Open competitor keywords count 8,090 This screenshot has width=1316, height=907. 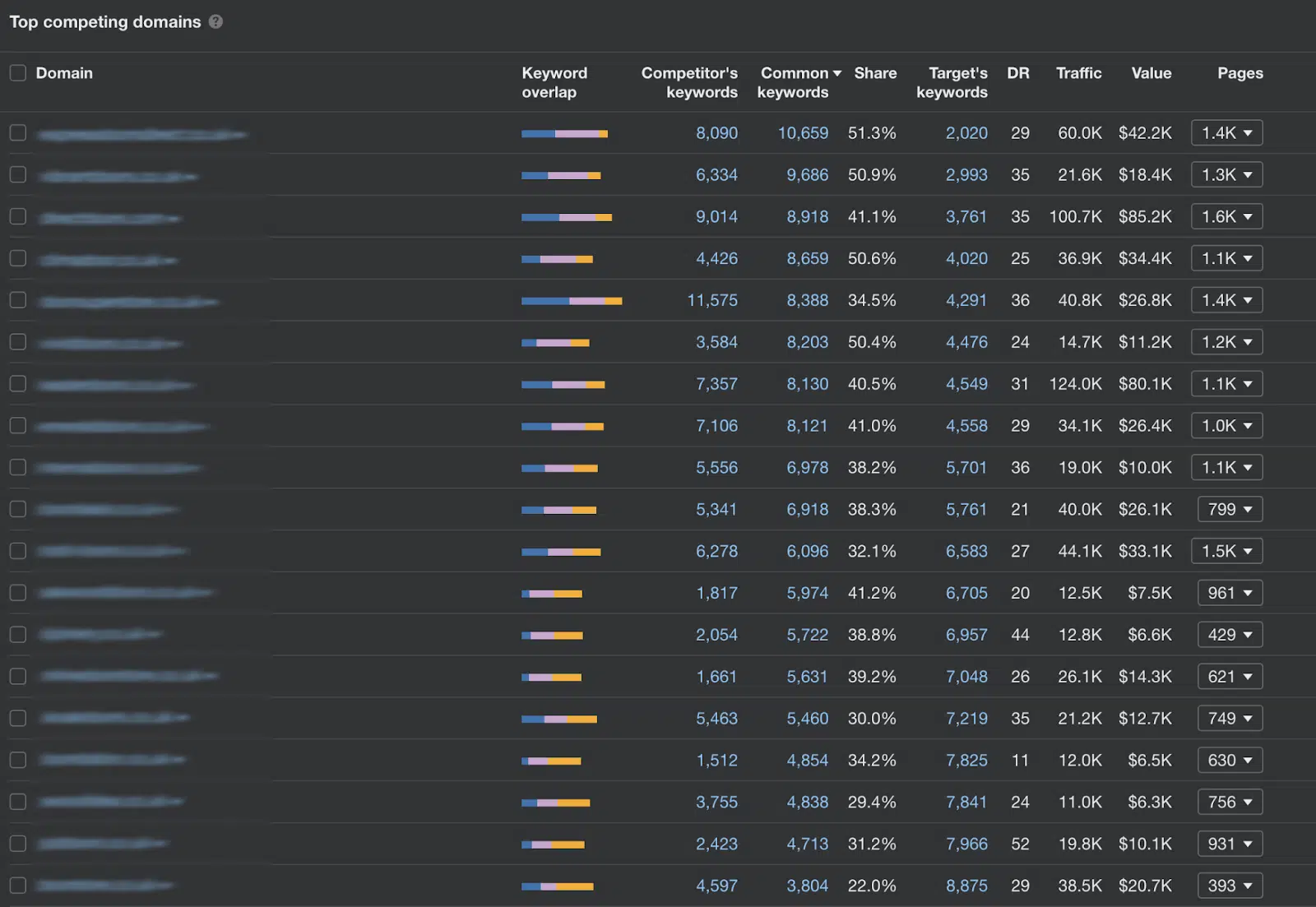[x=716, y=133]
